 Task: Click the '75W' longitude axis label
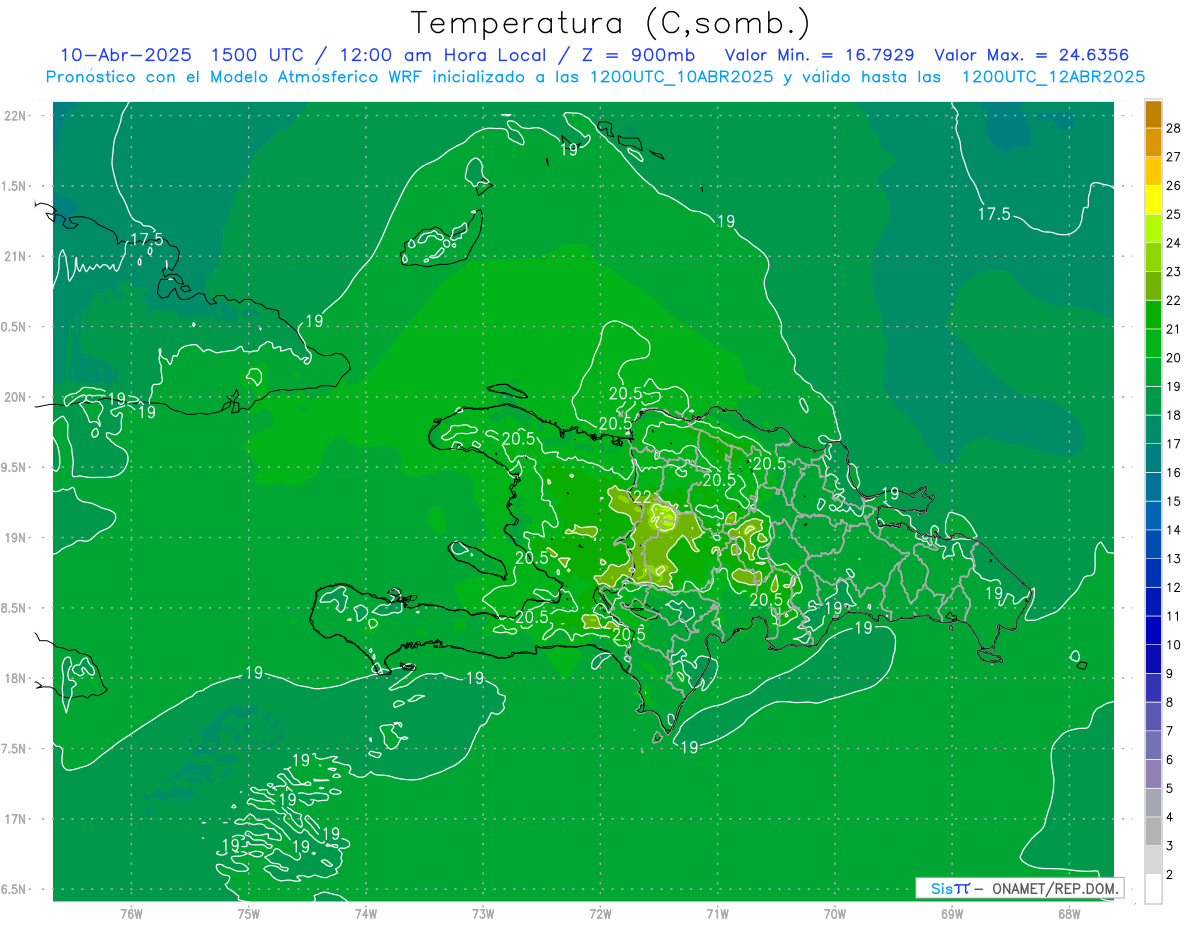click(x=248, y=914)
